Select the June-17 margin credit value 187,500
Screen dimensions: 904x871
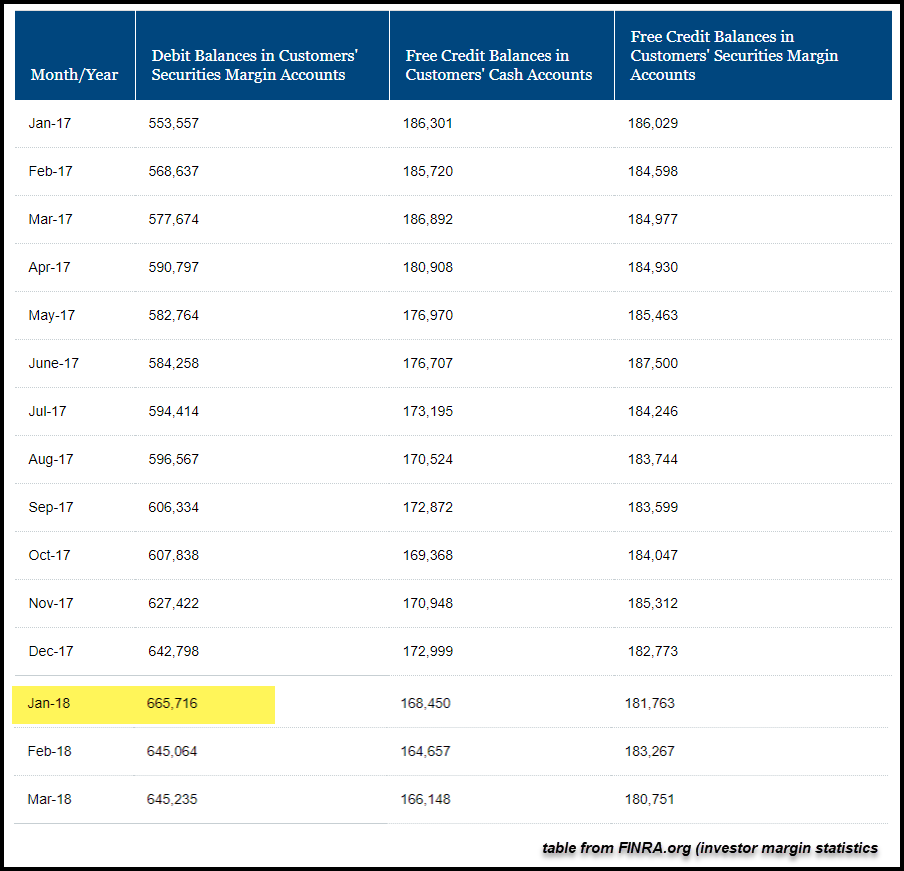pos(653,363)
